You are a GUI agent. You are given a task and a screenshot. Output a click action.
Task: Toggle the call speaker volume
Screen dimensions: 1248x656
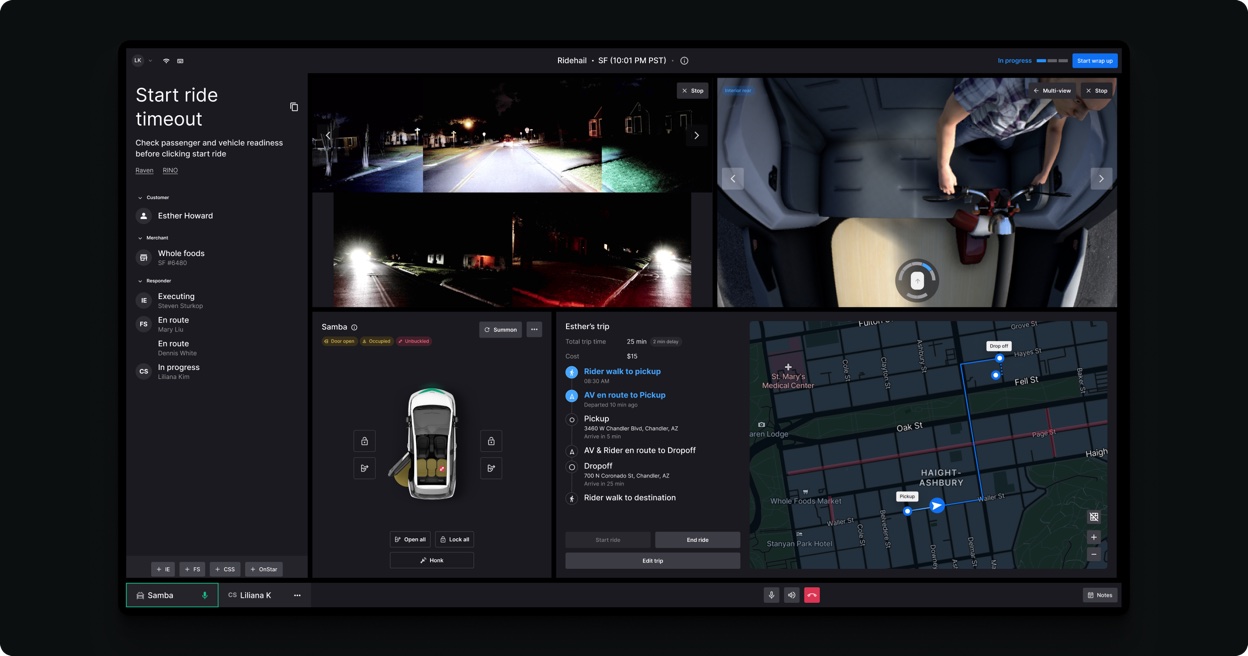pyautogui.click(x=791, y=596)
